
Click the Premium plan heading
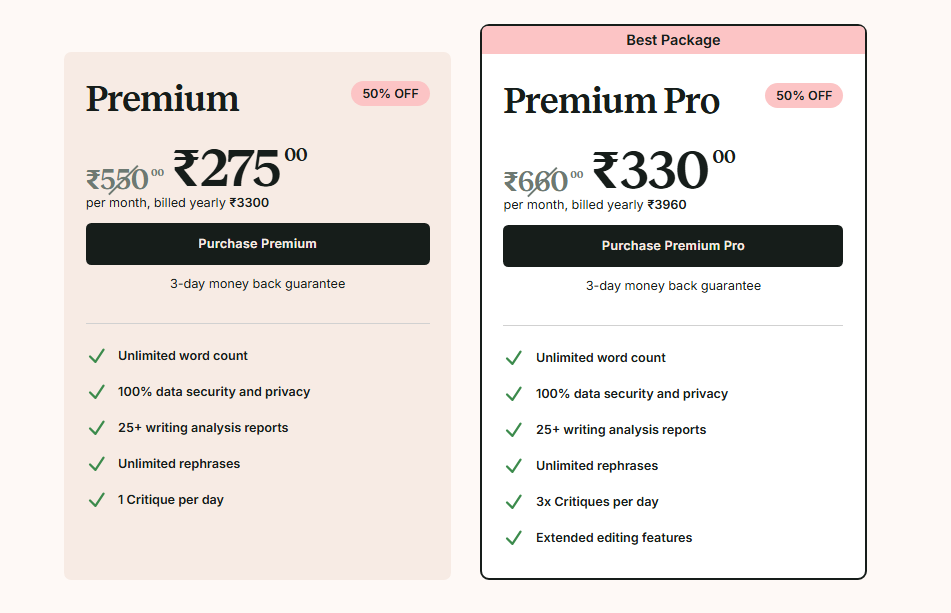tap(162, 99)
